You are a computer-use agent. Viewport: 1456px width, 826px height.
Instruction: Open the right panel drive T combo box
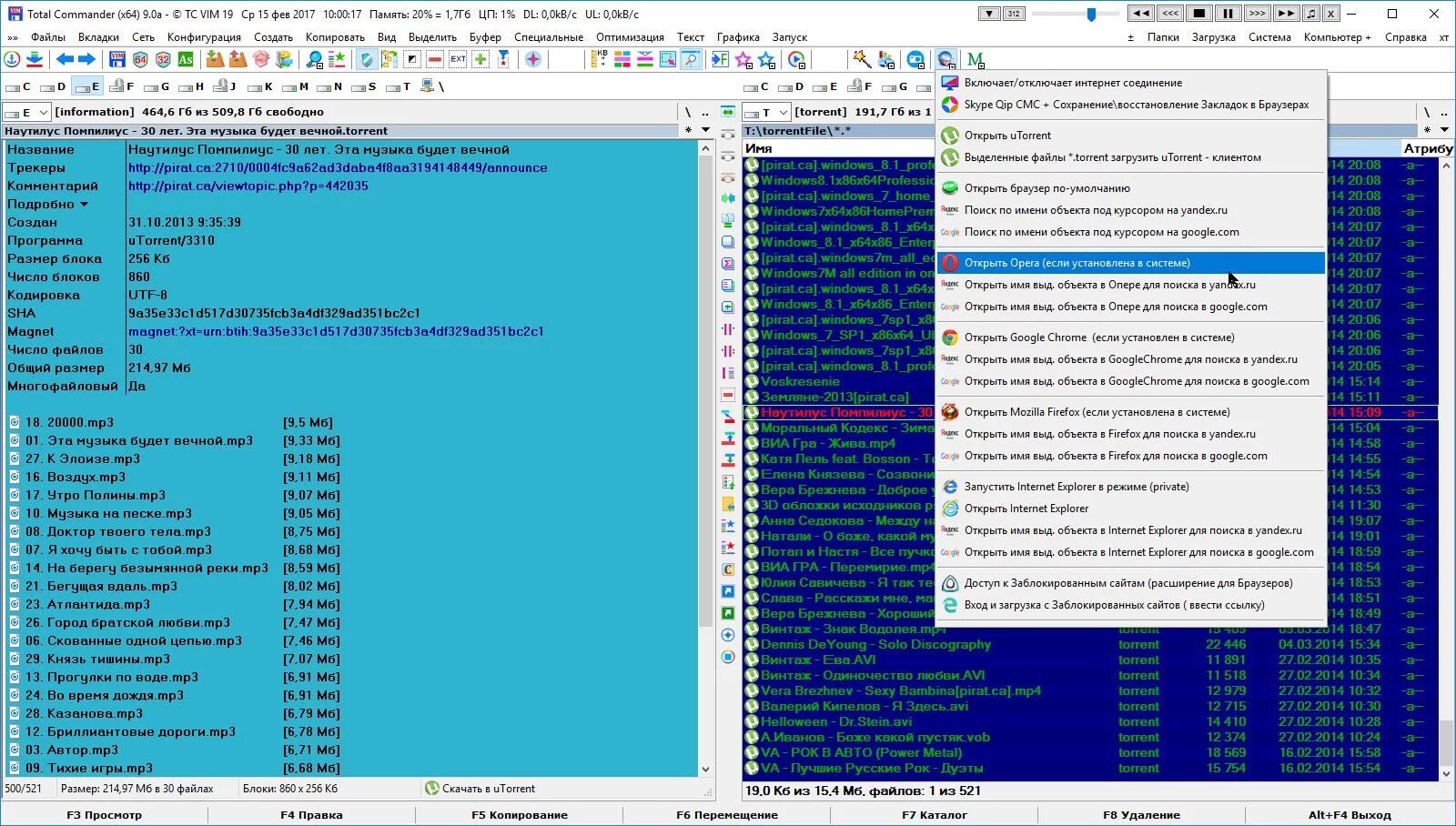tap(765, 113)
